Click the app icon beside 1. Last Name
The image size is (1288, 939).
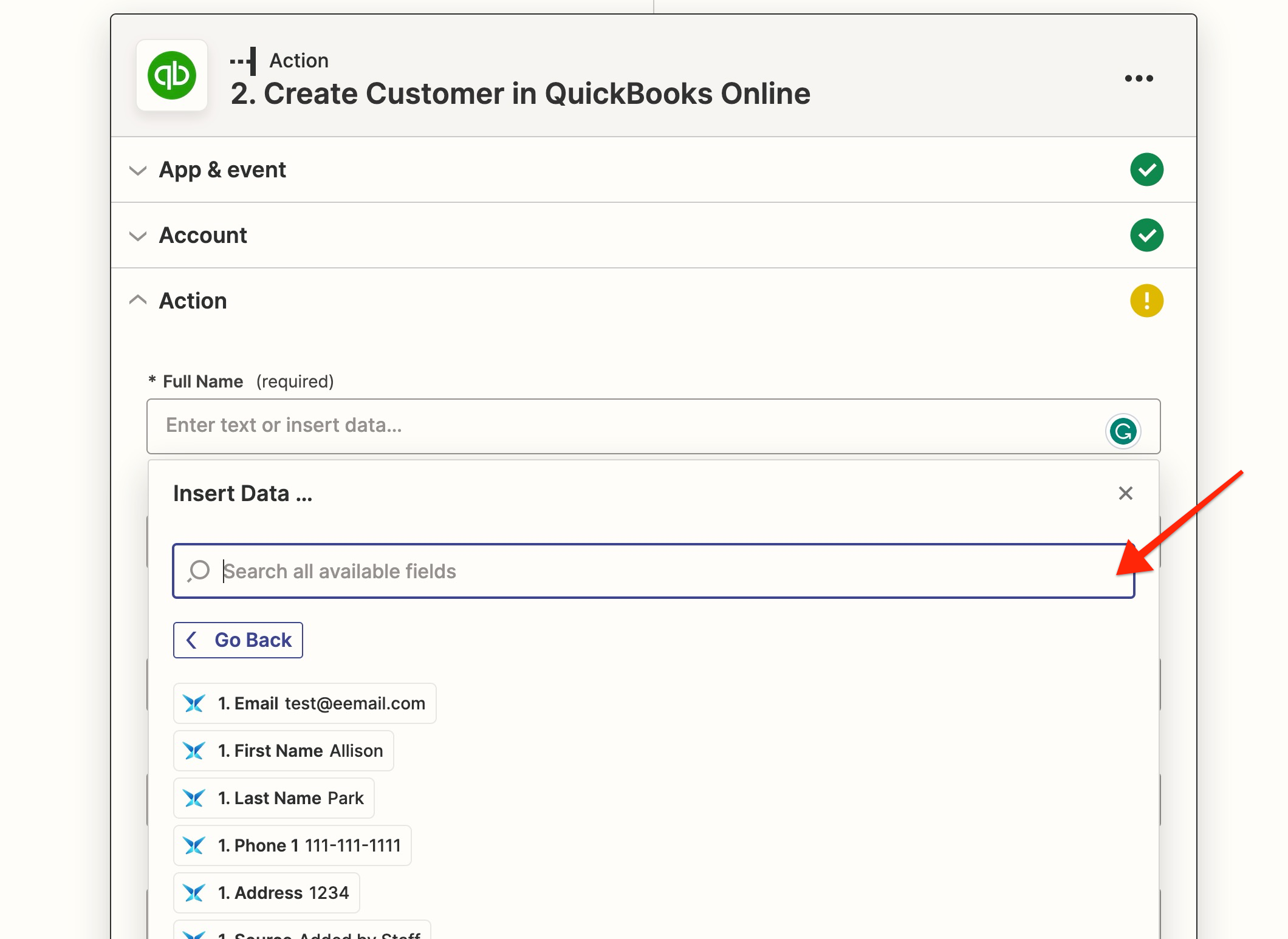click(x=194, y=798)
